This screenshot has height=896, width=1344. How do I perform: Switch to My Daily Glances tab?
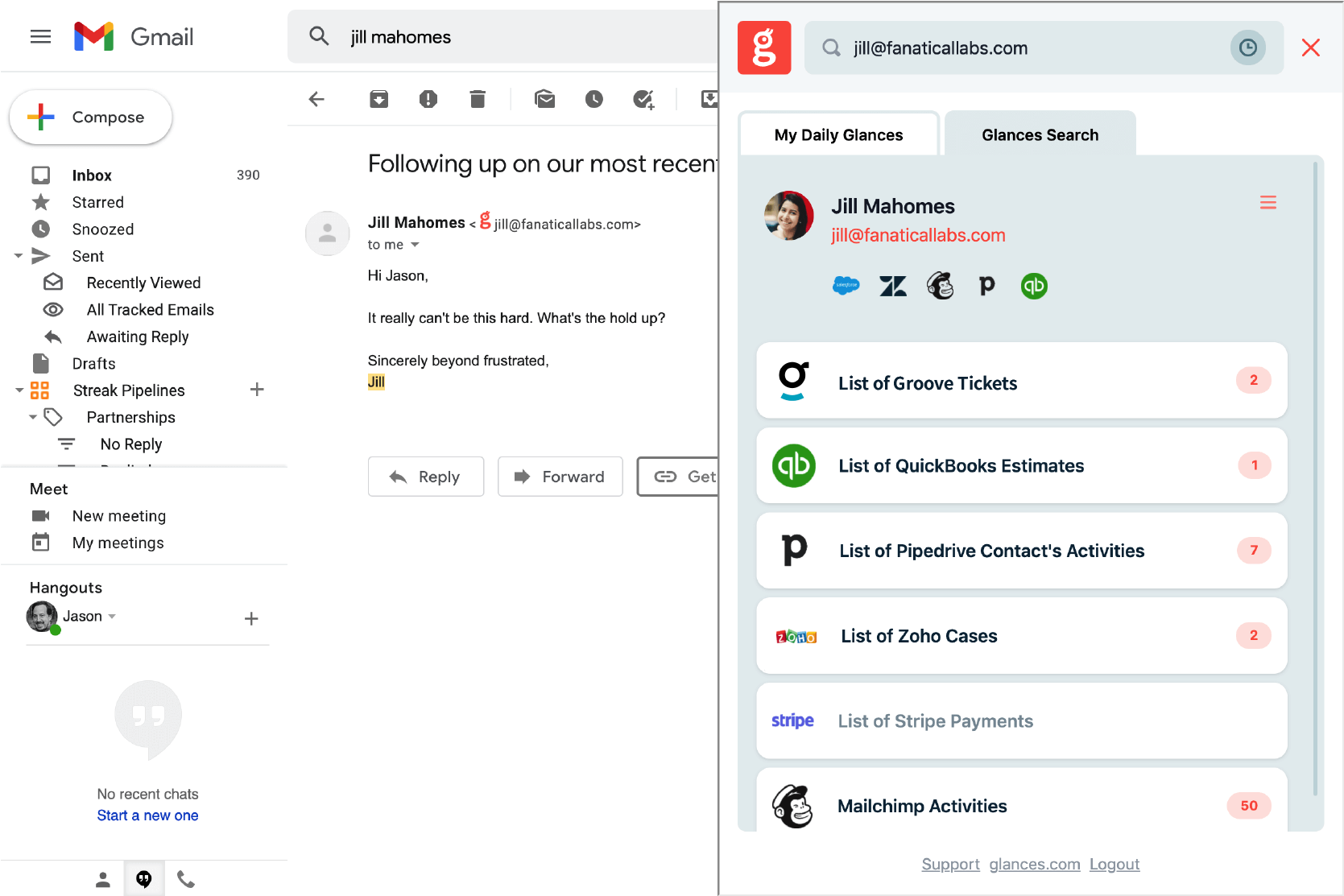838,134
